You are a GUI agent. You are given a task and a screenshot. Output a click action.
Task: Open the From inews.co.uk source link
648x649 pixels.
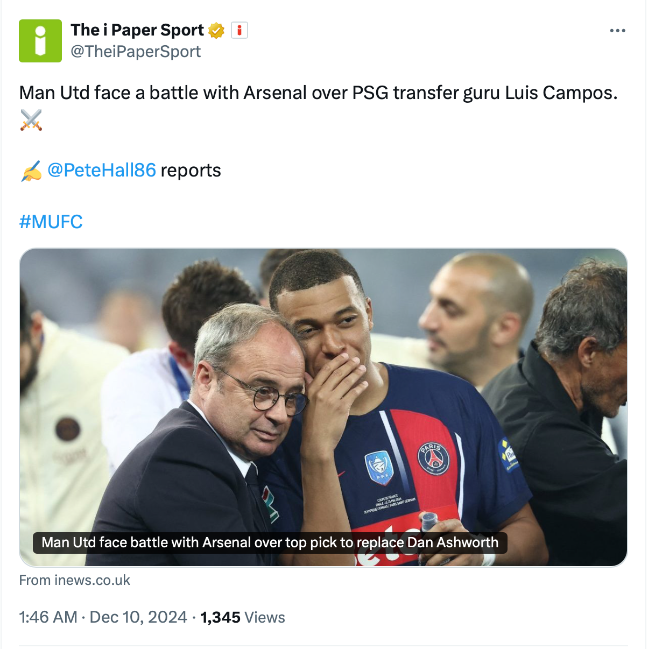[75, 580]
